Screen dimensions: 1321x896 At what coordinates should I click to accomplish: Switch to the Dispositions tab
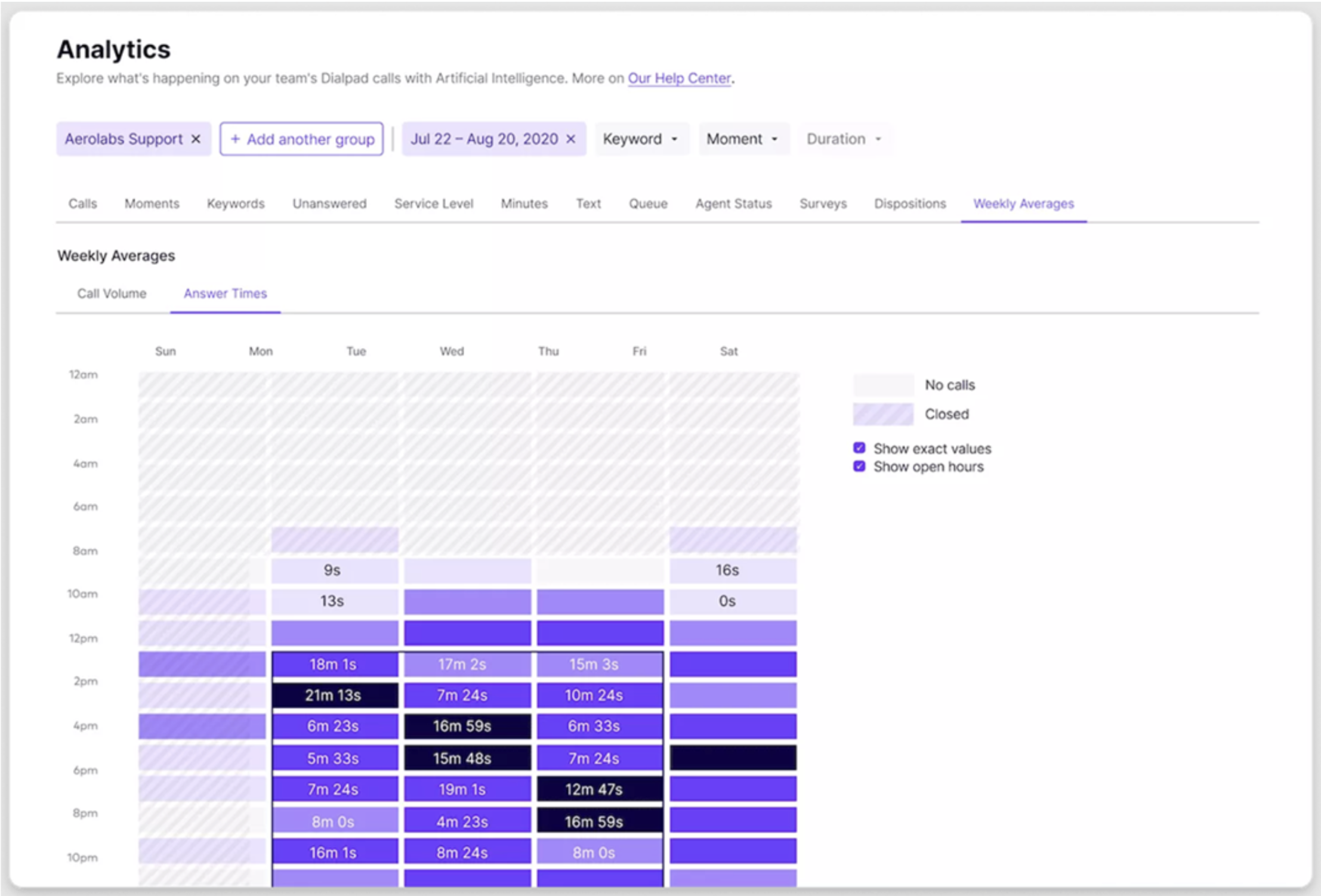[909, 203]
